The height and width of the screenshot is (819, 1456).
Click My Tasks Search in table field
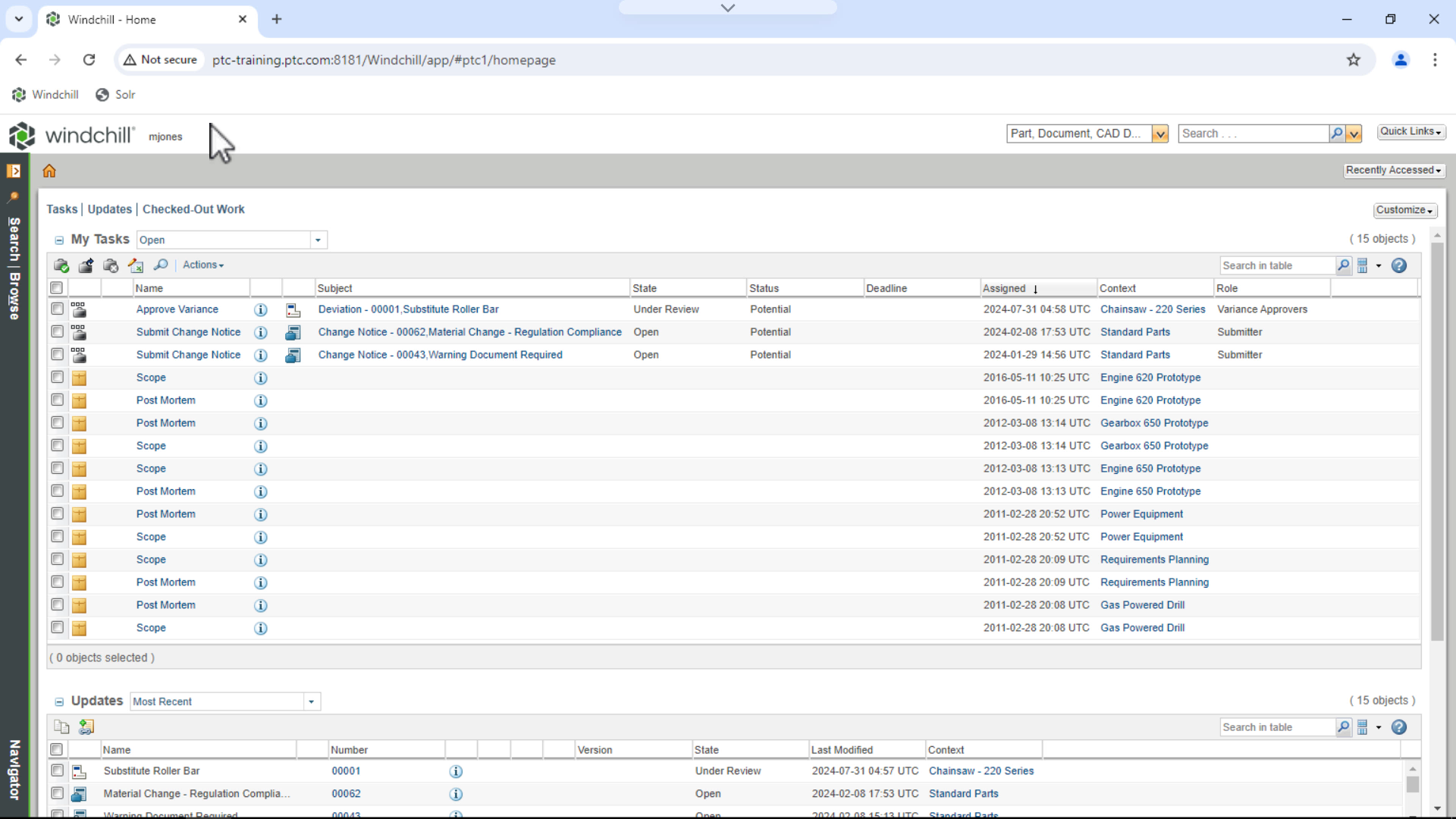[1278, 265]
